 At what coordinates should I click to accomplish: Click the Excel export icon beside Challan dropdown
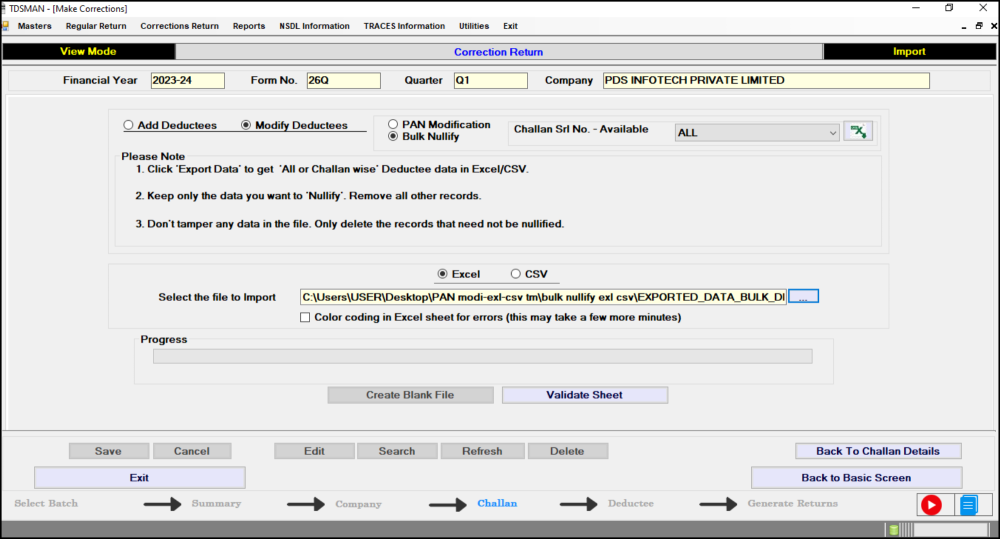tap(858, 132)
